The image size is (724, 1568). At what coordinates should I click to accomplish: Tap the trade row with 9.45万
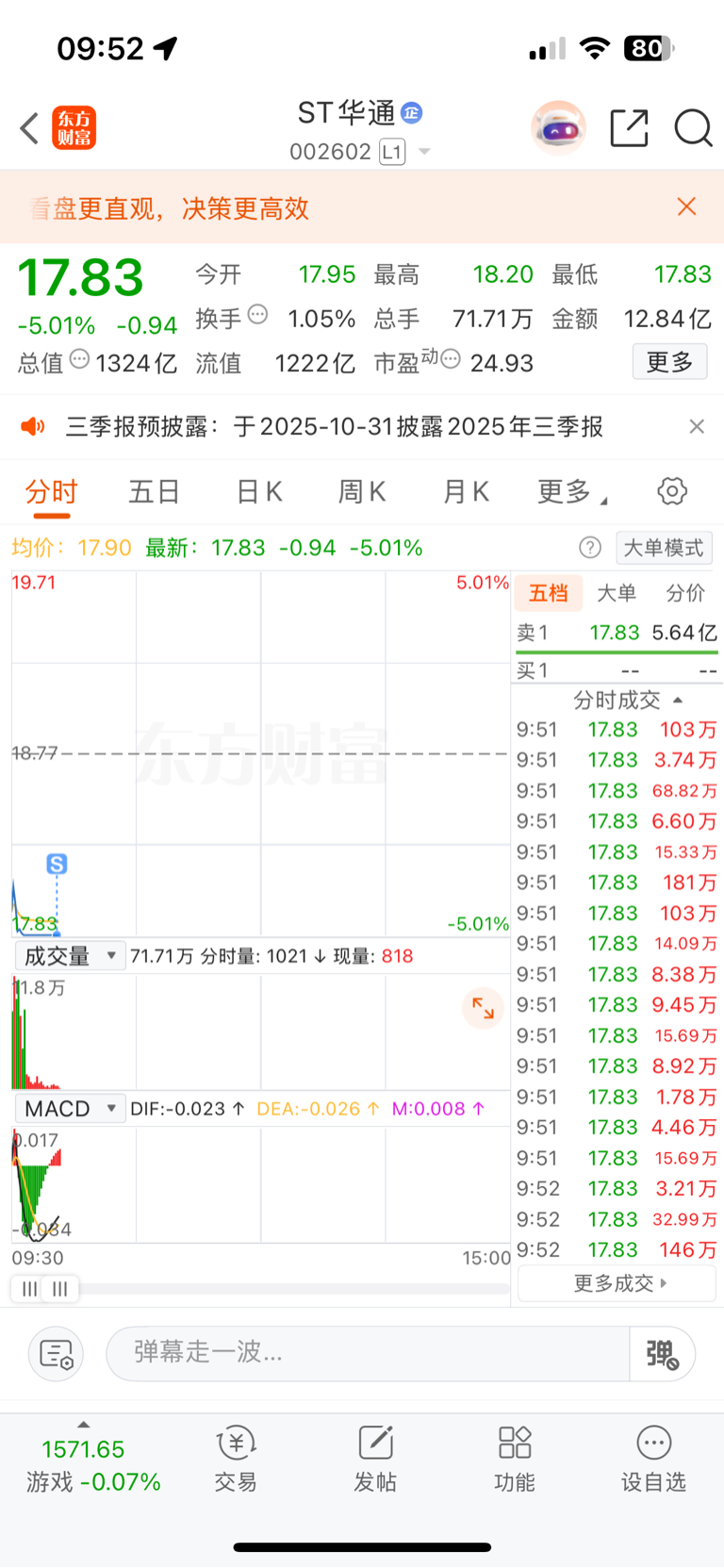point(617,1005)
